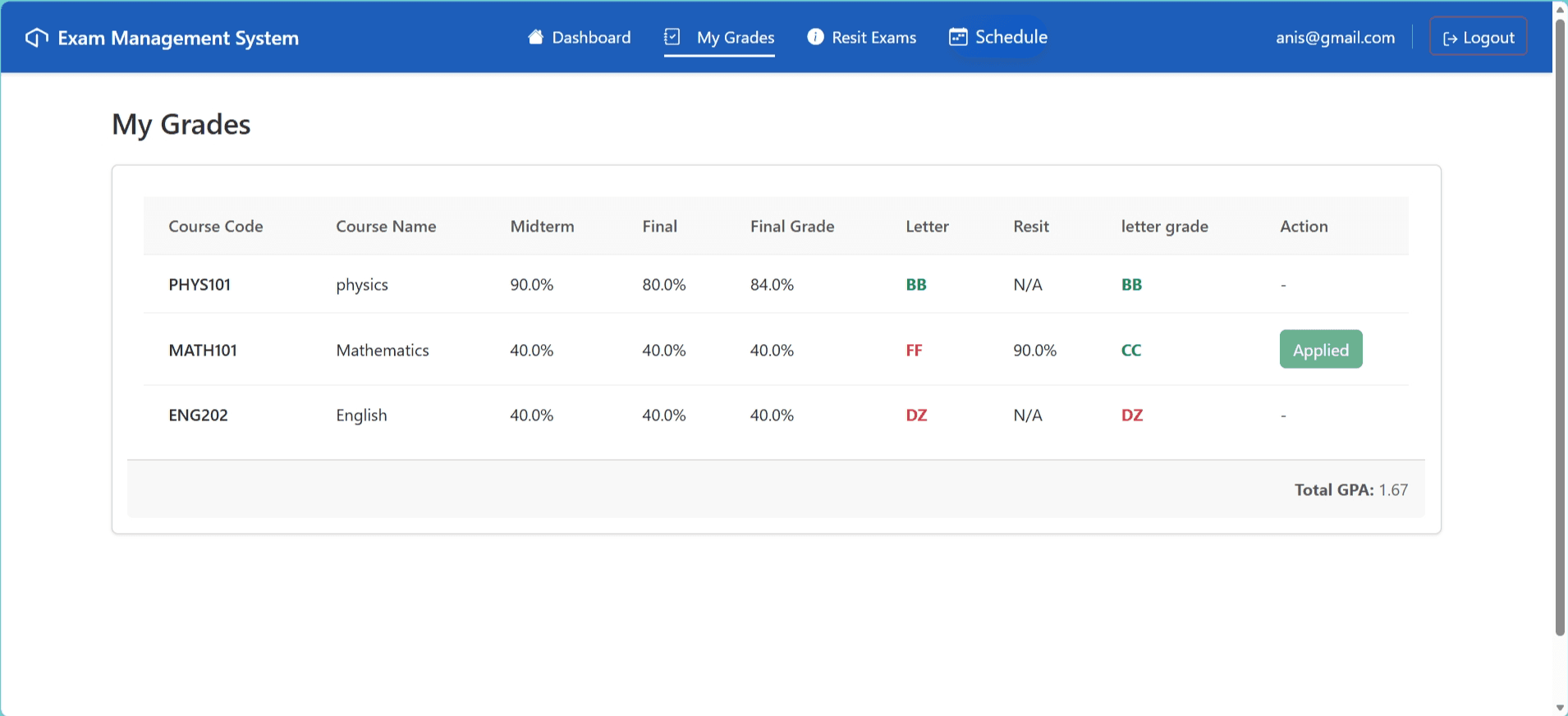Select the MATH101 course code cell
This screenshot has width=1568, height=716.
[x=203, y=350]
